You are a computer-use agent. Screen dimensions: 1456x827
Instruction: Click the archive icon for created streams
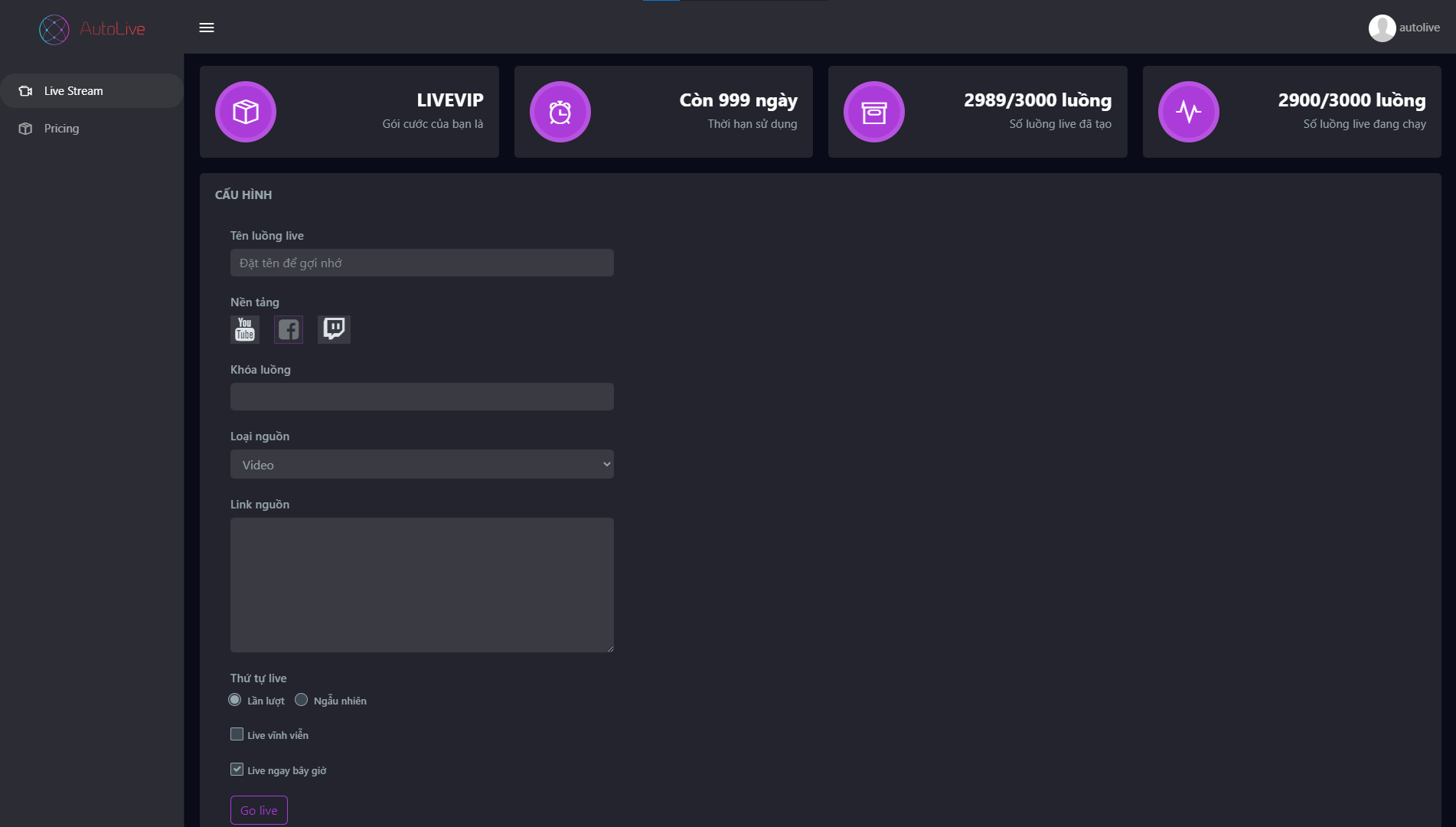coord(874,112)
